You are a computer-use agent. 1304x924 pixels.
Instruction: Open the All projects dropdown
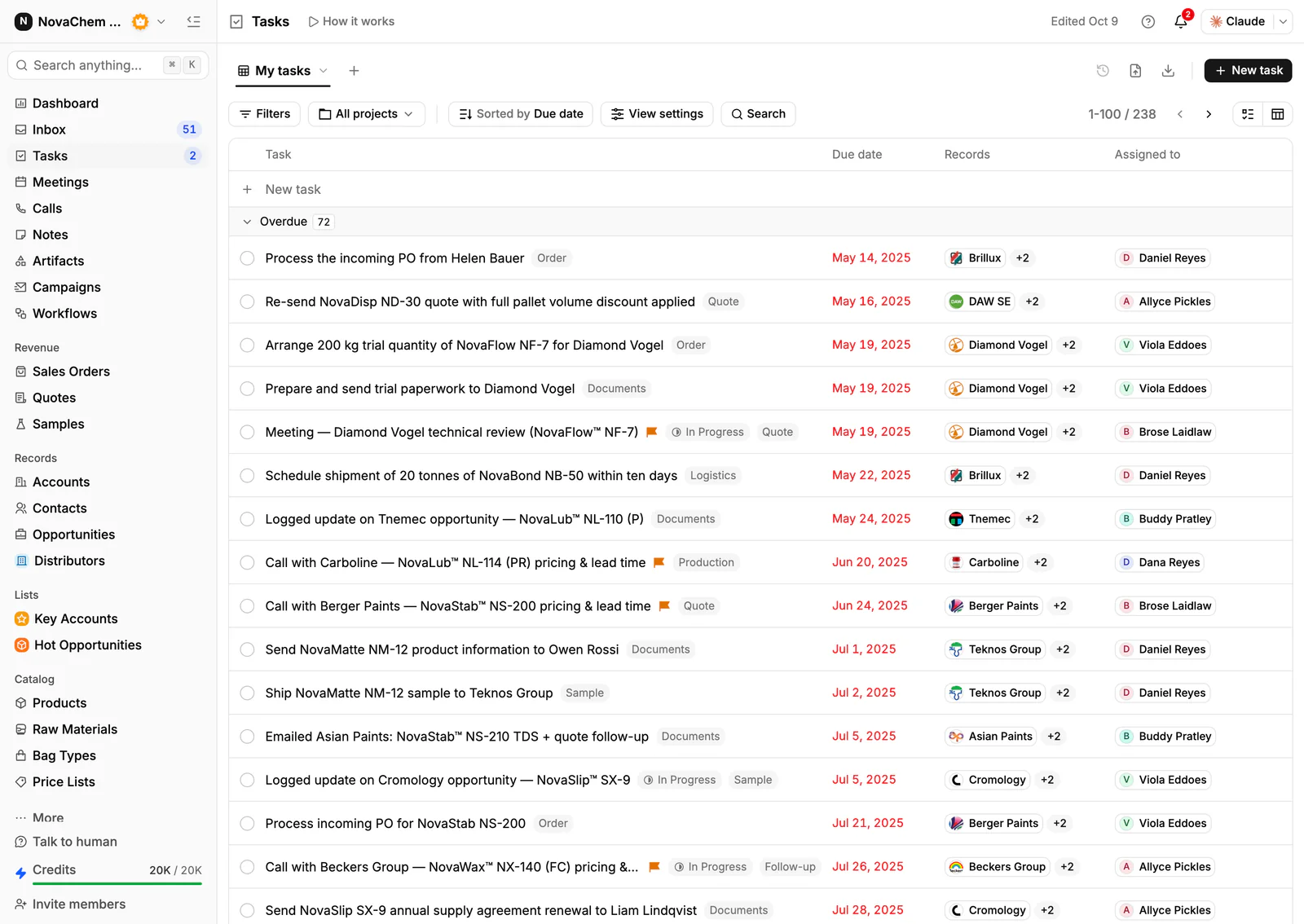pos(366,114)
